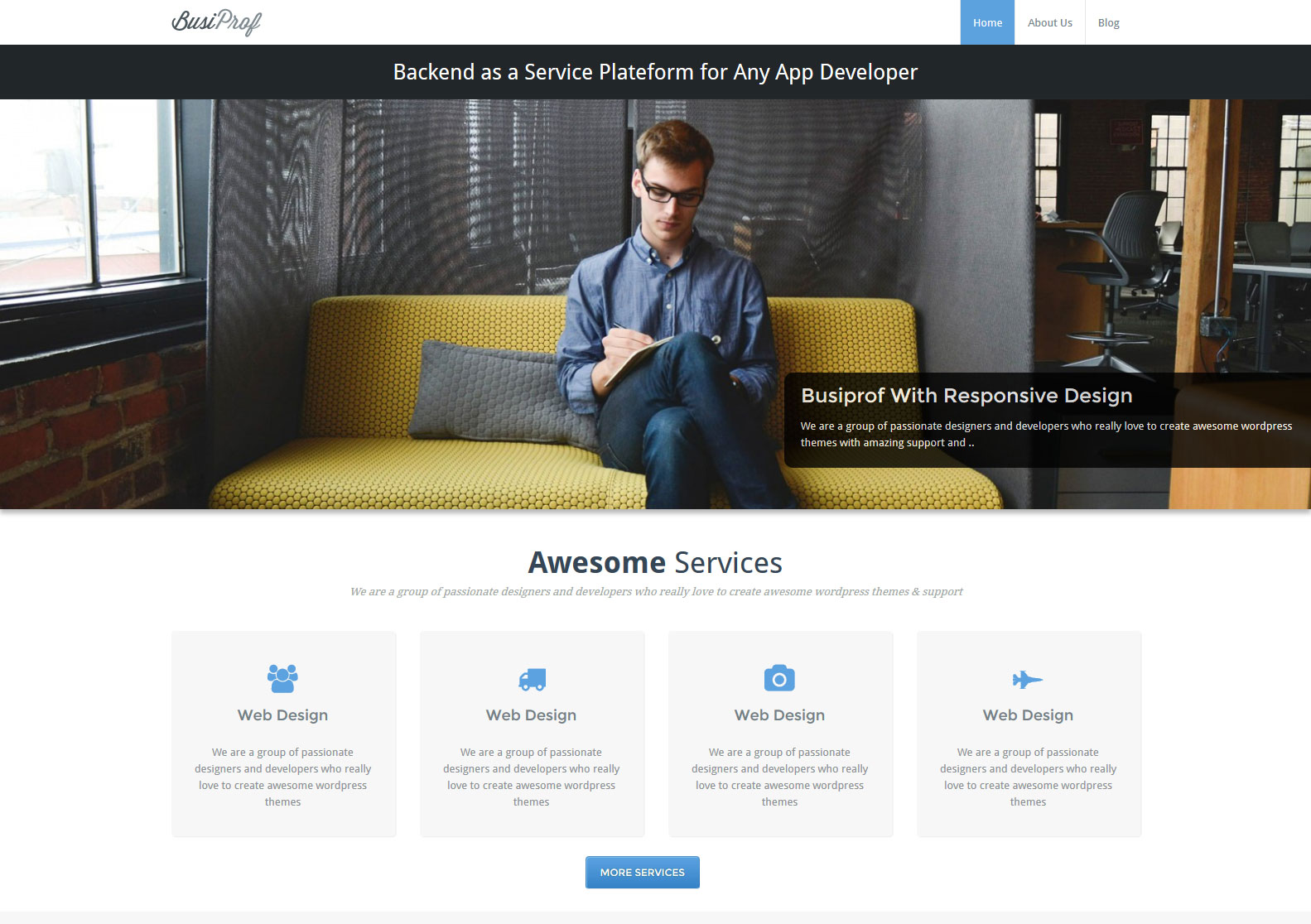
Task: Click the 'Awesome Services' heading
Action: [x=655, y=562]
